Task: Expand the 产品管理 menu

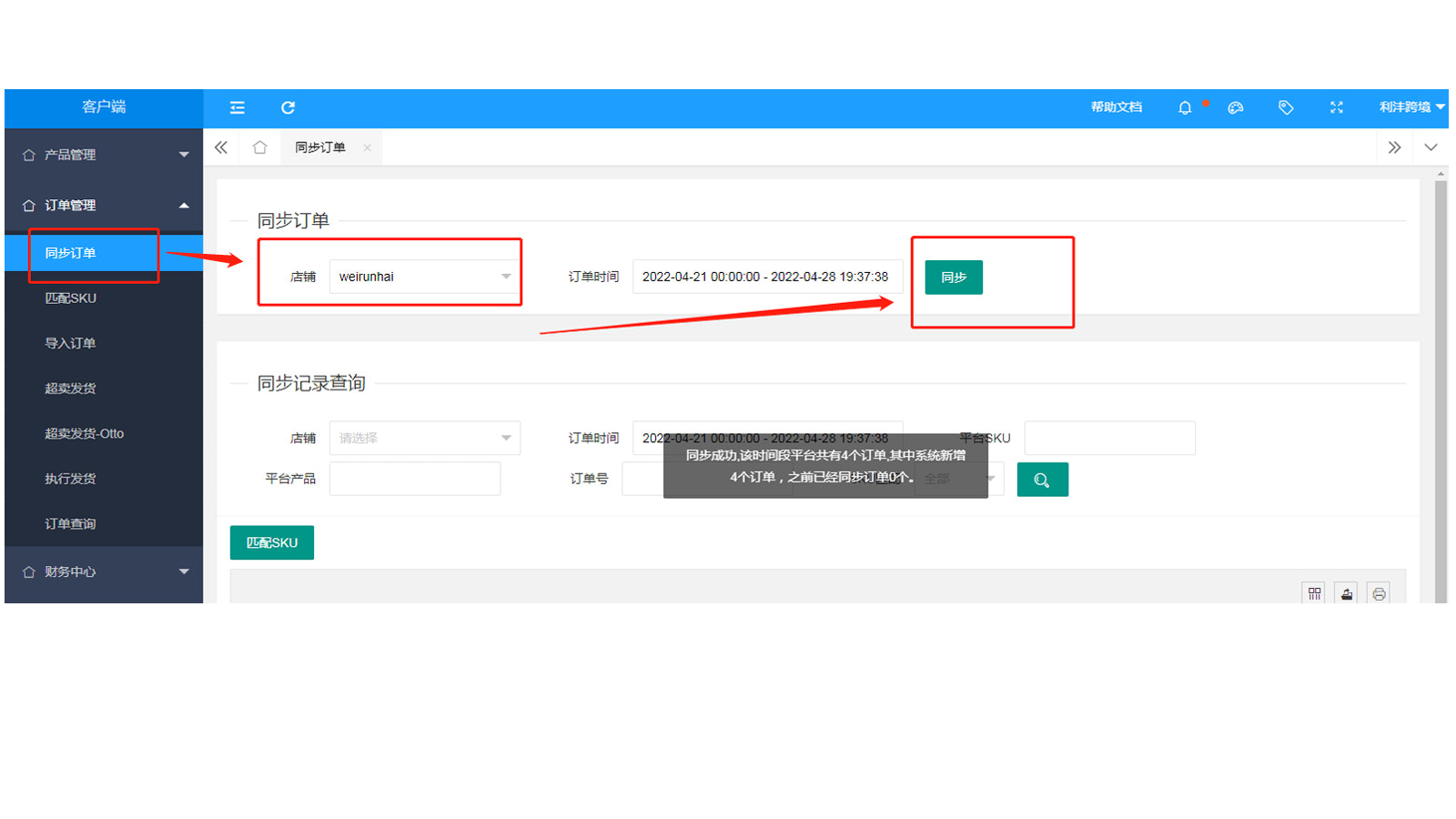Action: (x=104, y=155)
